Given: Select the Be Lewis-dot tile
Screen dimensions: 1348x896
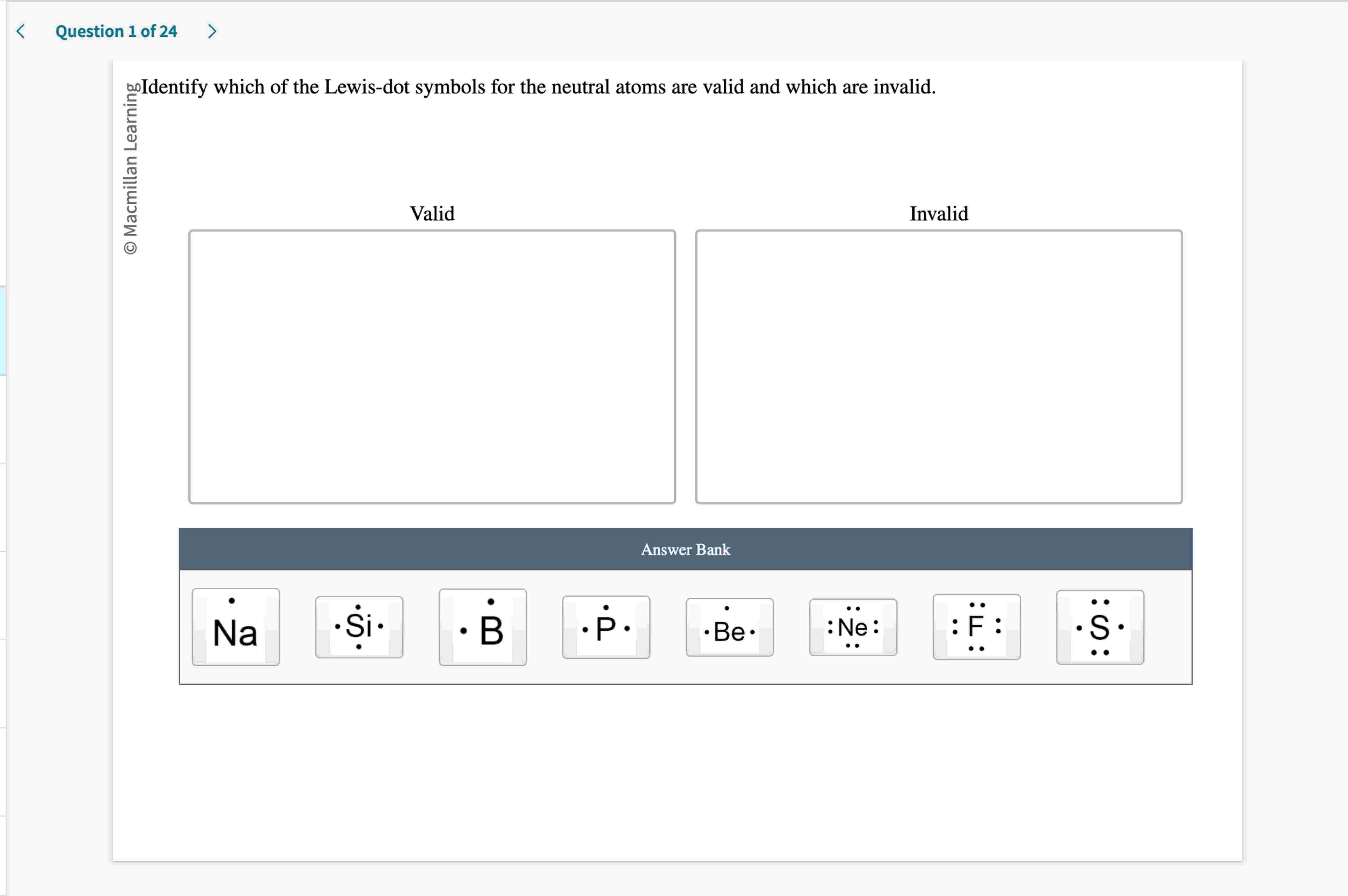Looking at the screenshot, I should tap(729, 628).
